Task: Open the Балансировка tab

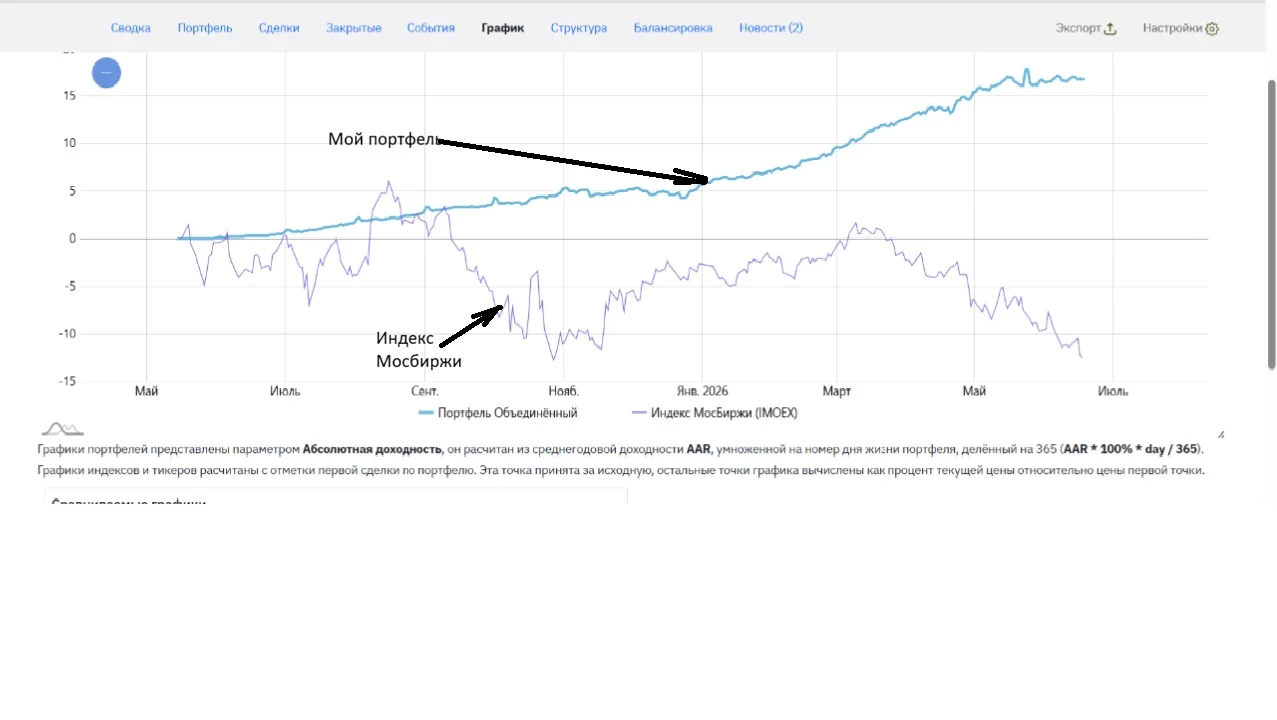Action: pyautogui.click(x=673, y=28)
